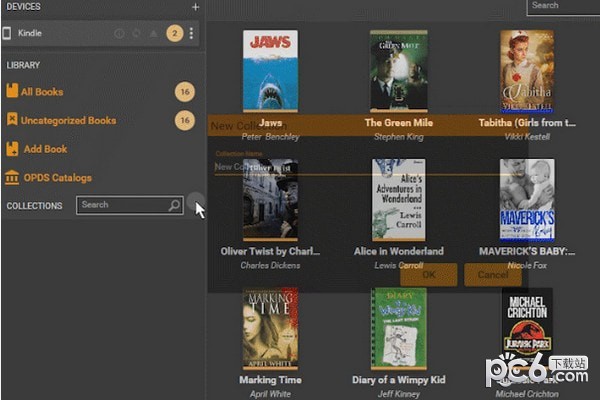
Task: Select the Kindle device label
Action: tap(30, 33)
